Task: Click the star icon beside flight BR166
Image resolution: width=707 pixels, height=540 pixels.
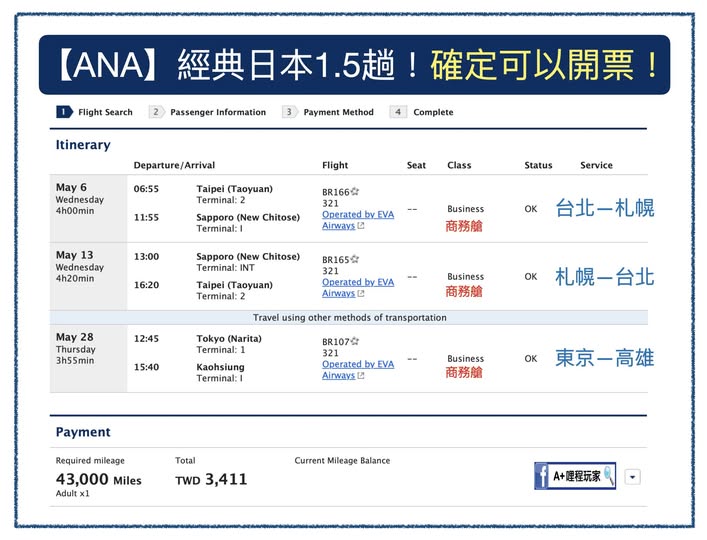Action: click(x=354, y=190)
